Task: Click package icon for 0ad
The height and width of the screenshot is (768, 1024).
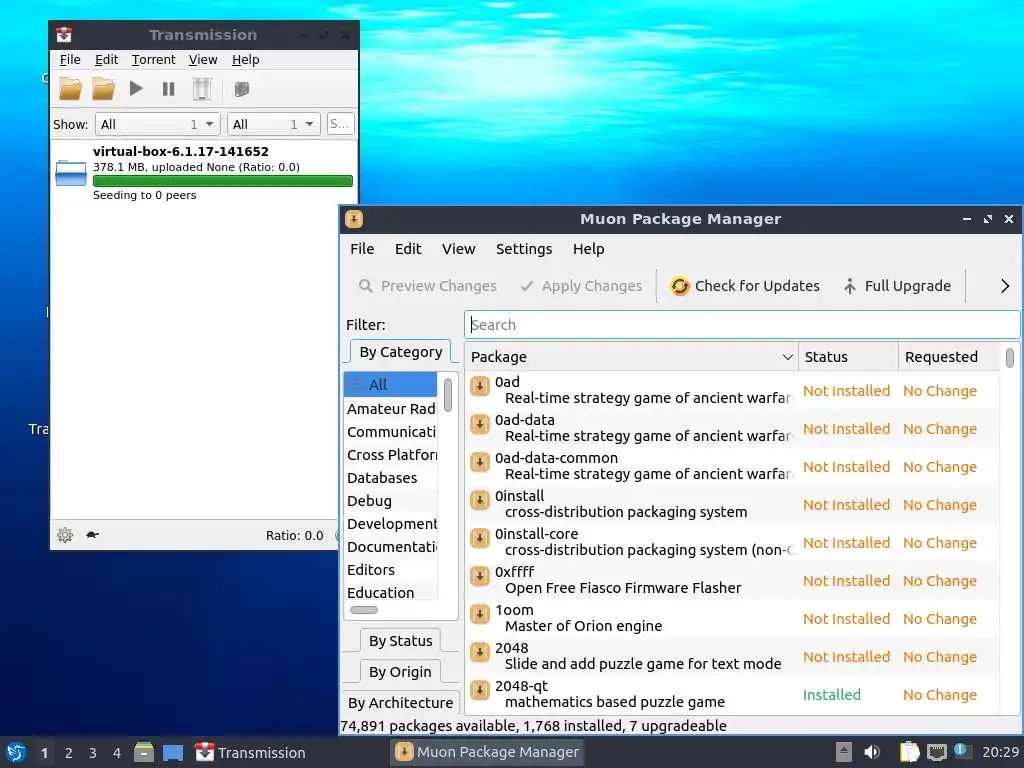Action: pyautogui.click(x=480, y=386)
